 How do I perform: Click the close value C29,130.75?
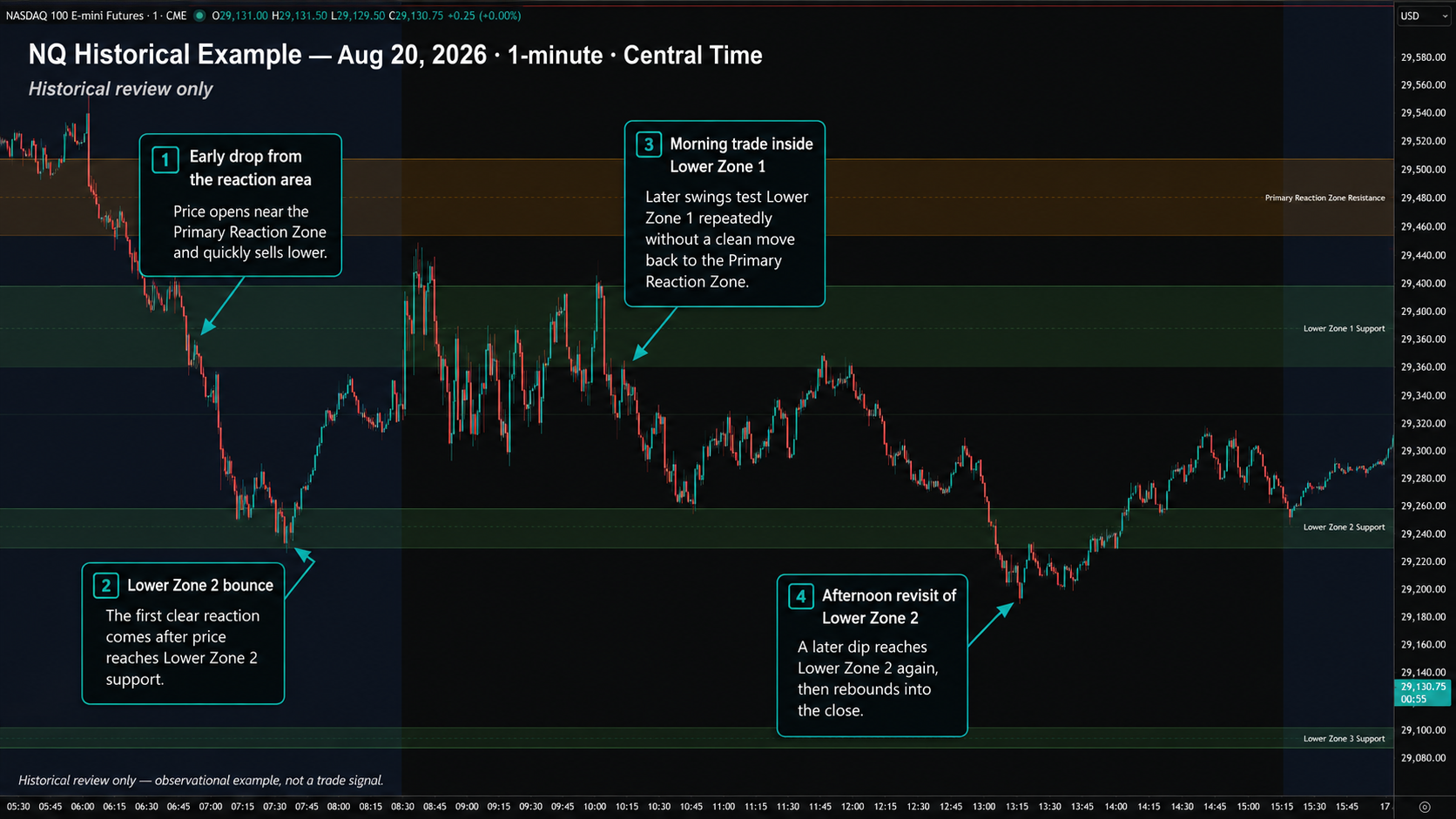(416, 16)
